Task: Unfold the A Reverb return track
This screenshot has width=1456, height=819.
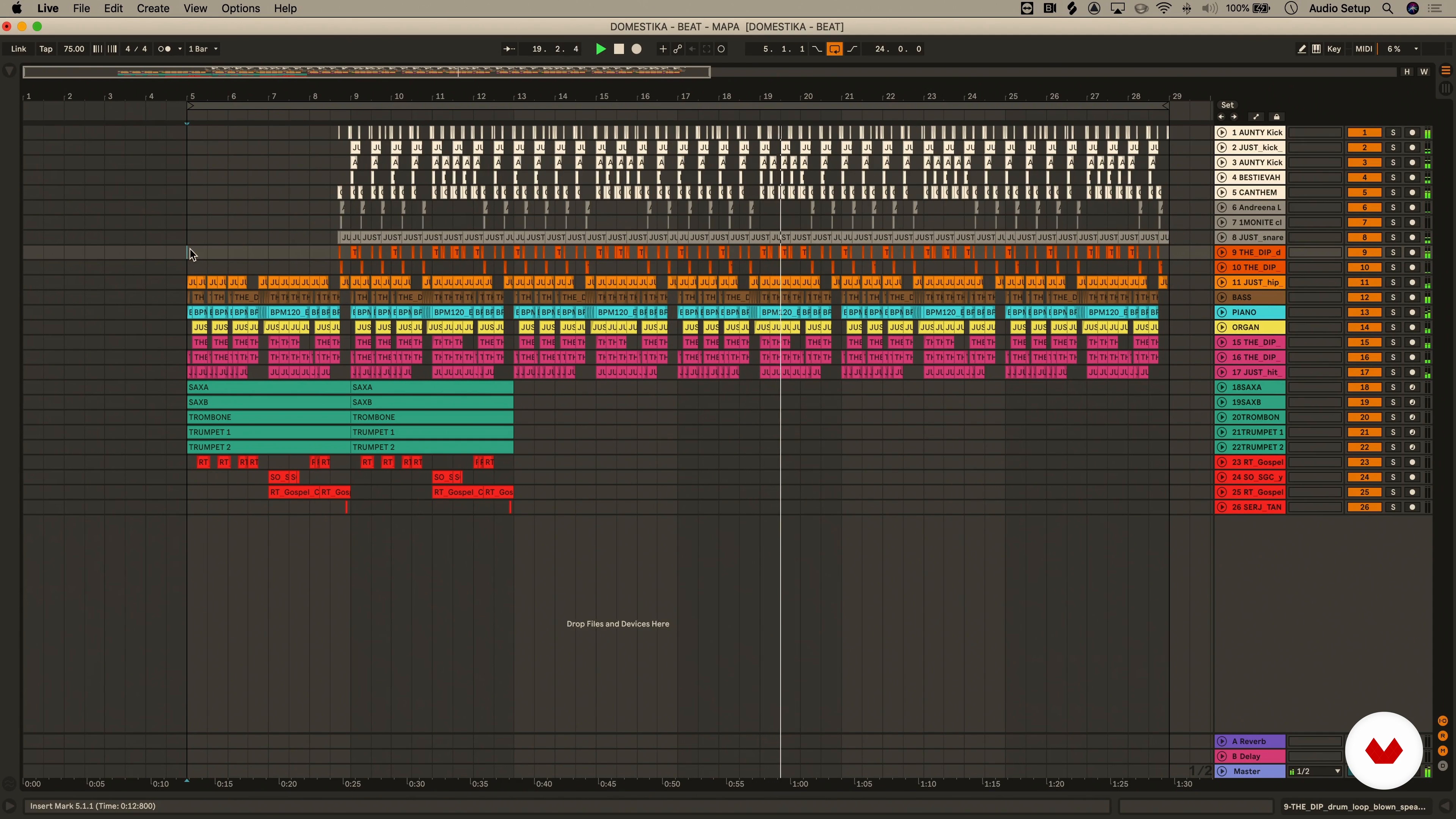Action: [1221, 742]
